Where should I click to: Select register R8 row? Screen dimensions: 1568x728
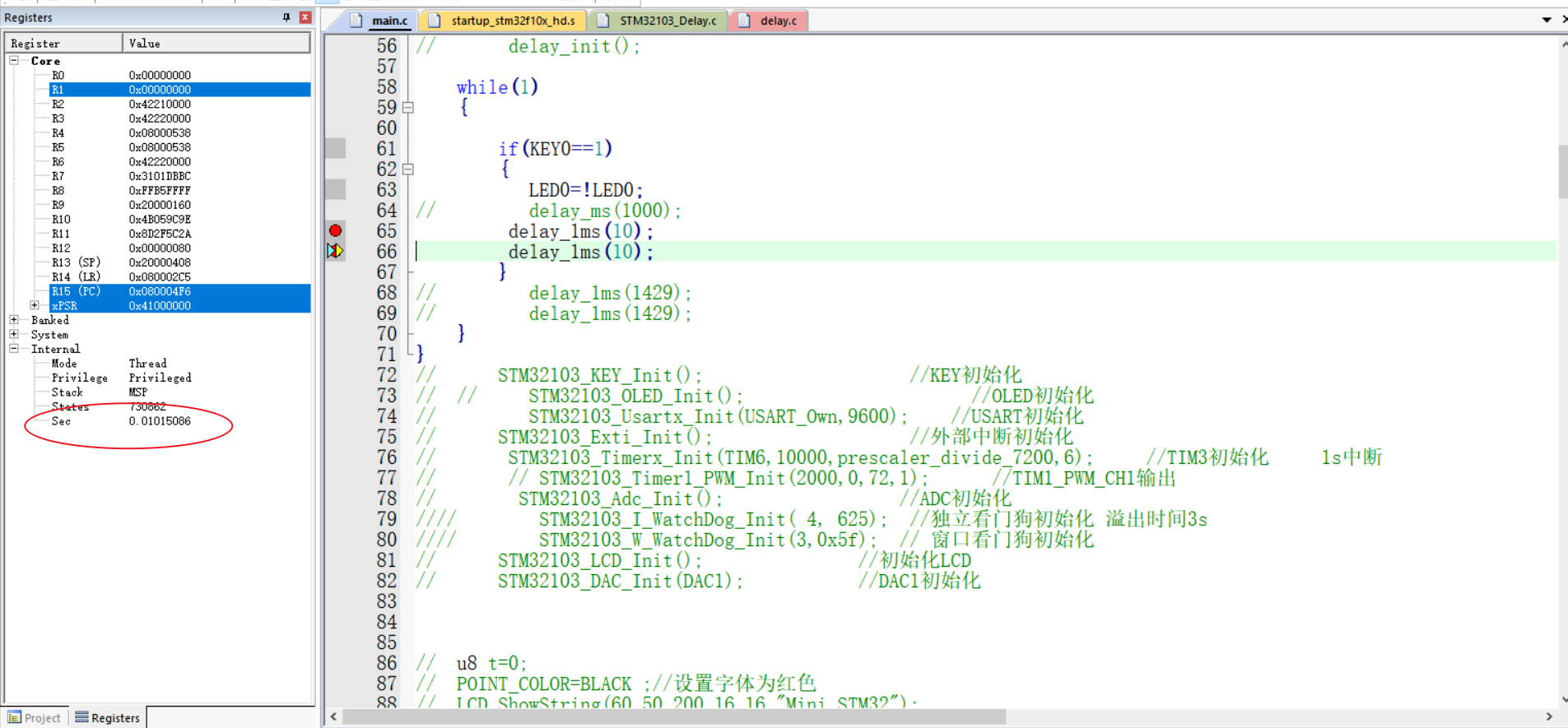(x=179, y=190)
